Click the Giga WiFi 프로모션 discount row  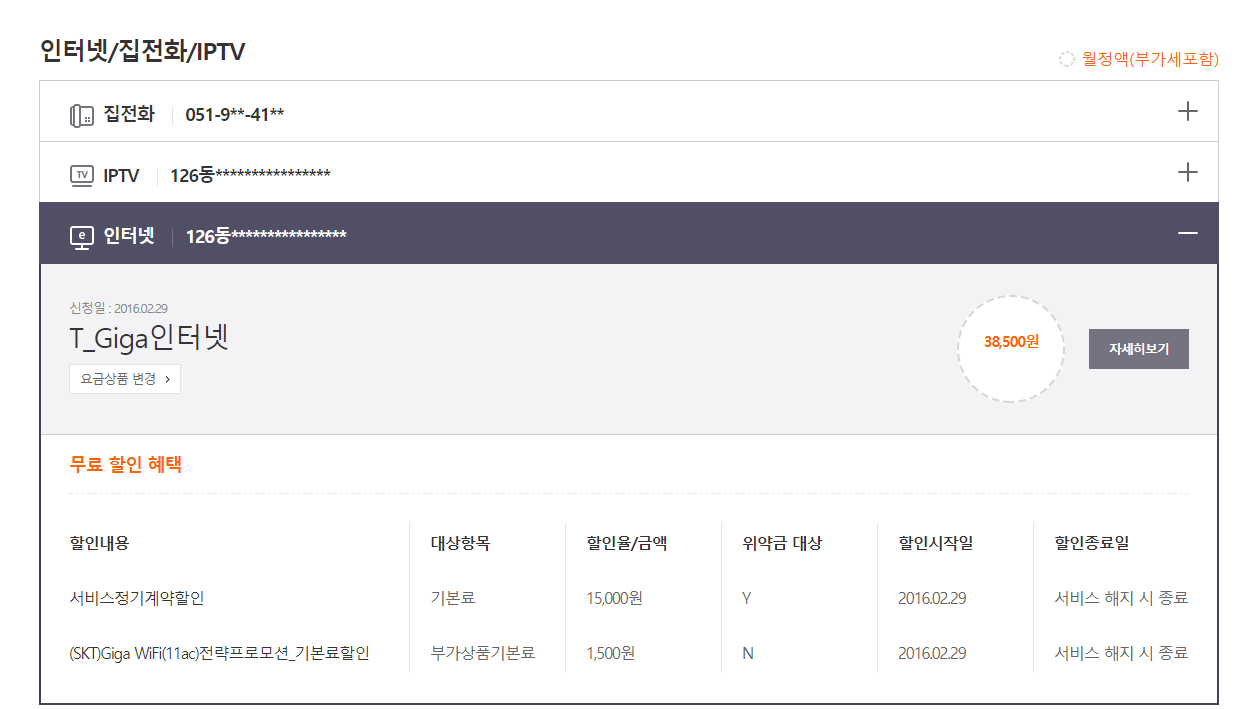pyautogui.click(x=220, y=653)
